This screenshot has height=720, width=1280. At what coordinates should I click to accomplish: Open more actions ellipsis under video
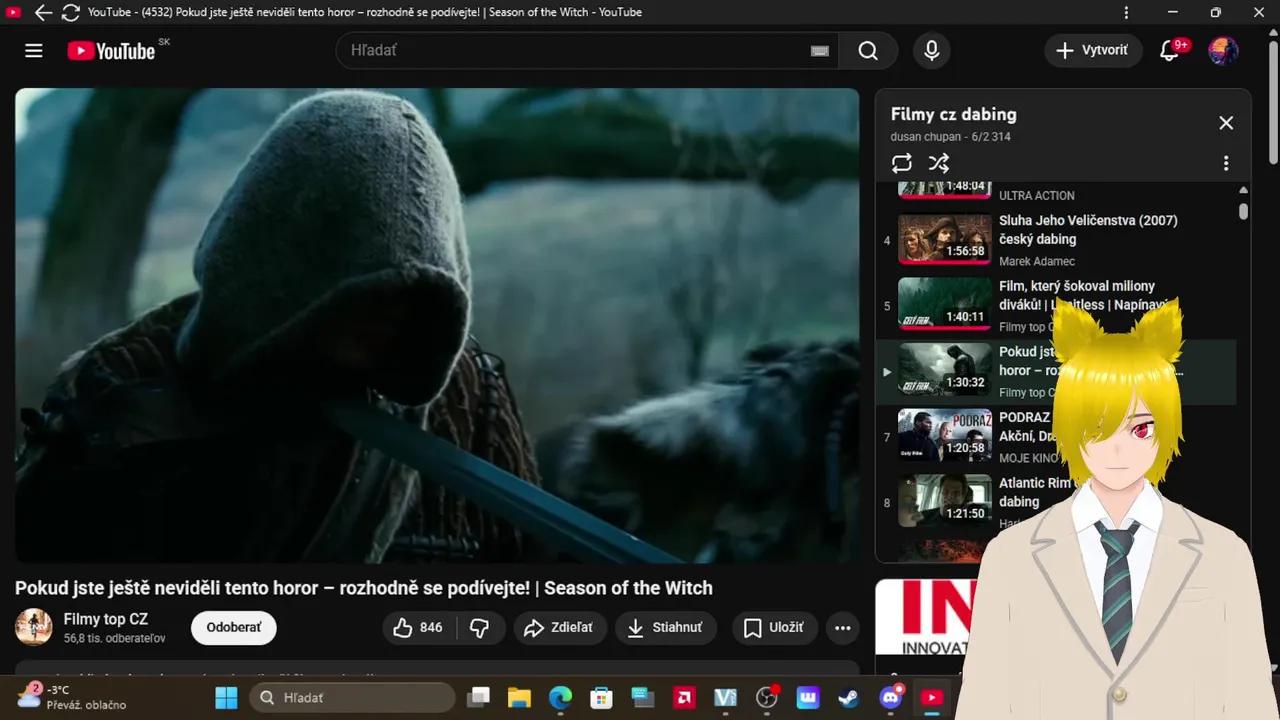[843, 627]
